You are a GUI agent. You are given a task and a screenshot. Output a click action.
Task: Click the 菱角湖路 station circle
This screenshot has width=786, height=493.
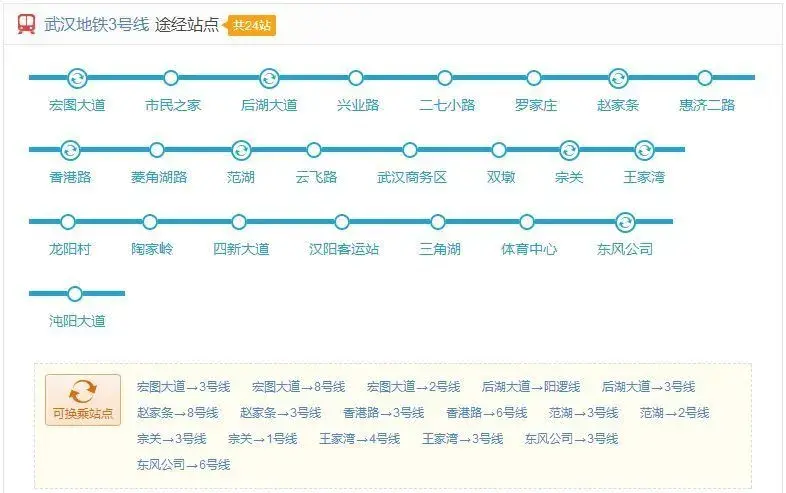coord(157,150)
